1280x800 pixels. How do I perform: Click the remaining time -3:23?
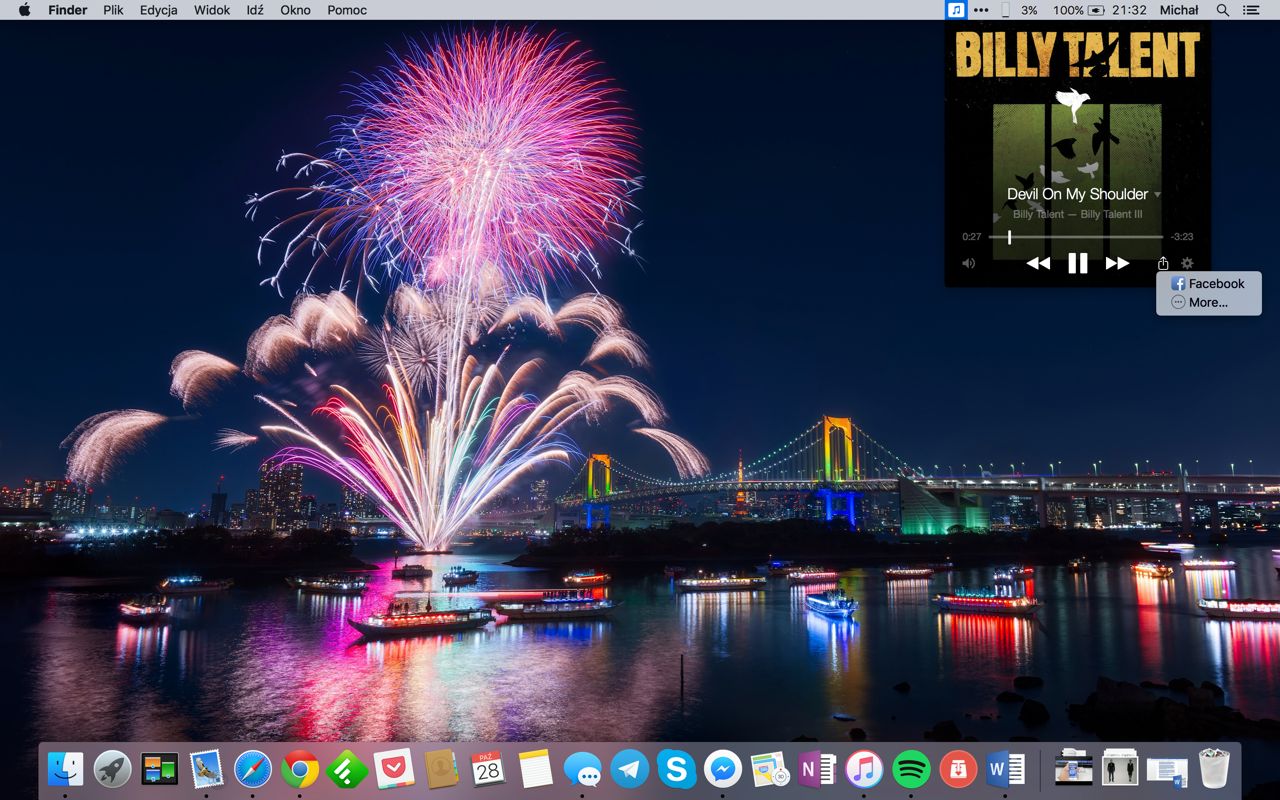[1182, 237]
